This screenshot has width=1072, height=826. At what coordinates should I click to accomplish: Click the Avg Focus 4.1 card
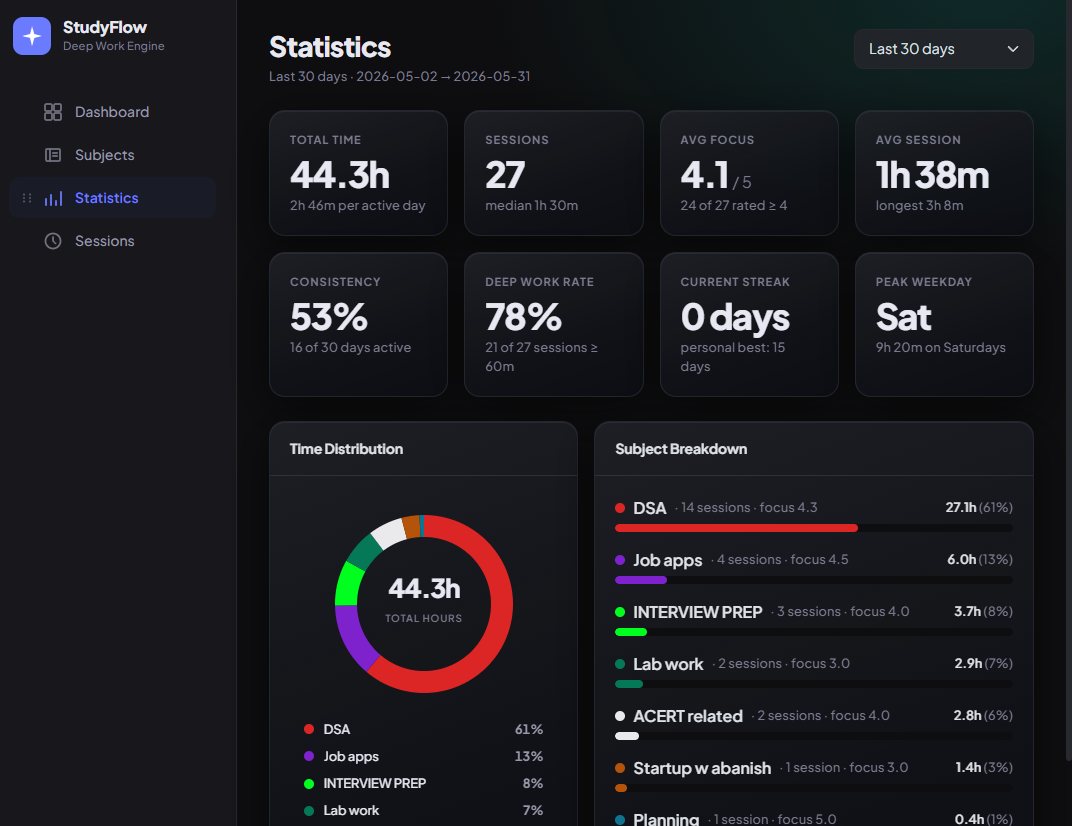tap(749, 173)
